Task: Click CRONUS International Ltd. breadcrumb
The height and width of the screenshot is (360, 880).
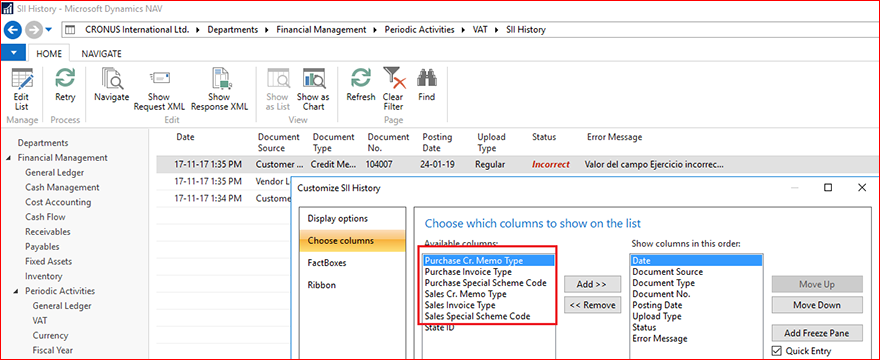Action: coord(138,30)
